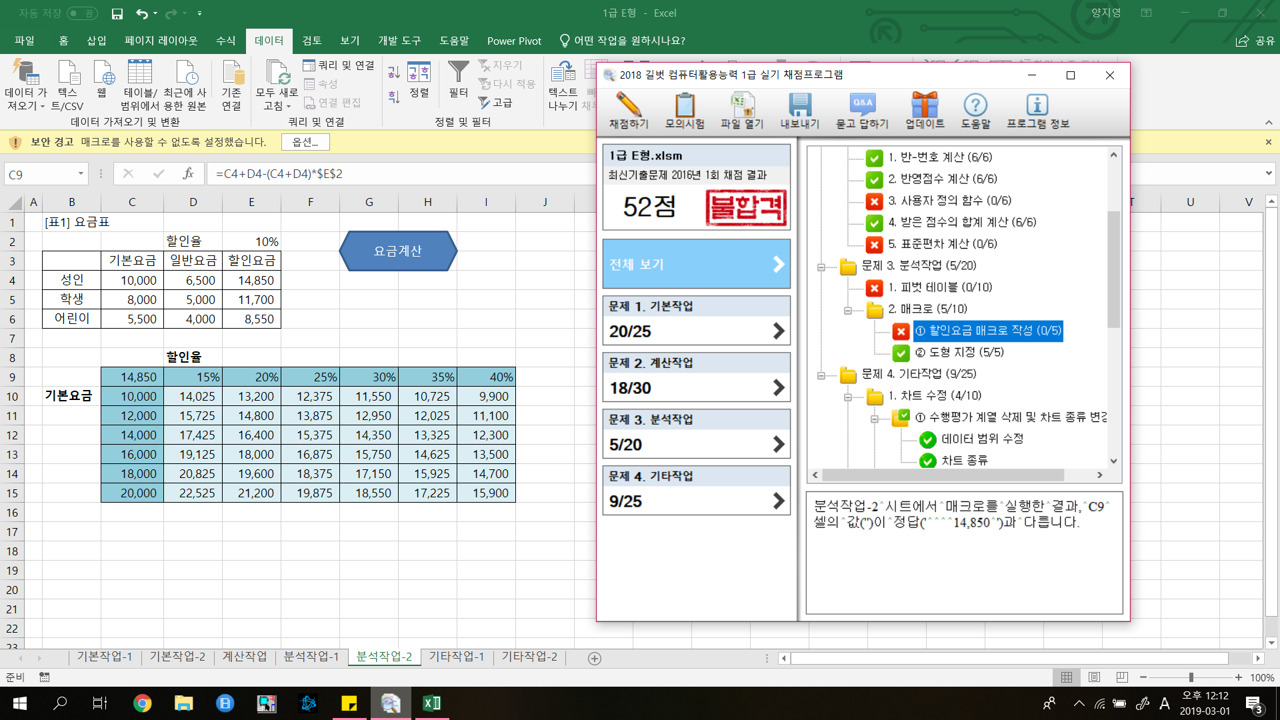Click the zoom slider in status bar
This screenshot has height=720, width=1280.
1190,677
